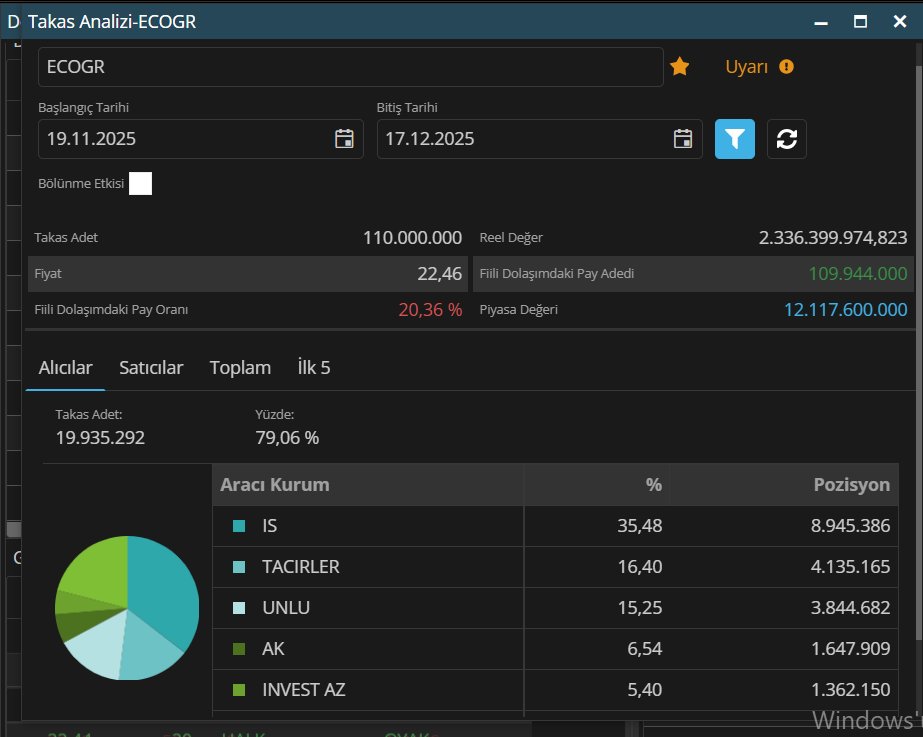923x737 pixels.
Task: Click the Fiili Dolaşımdaki Pay Adedi value 109.944.000
Action: click(858, 274)
